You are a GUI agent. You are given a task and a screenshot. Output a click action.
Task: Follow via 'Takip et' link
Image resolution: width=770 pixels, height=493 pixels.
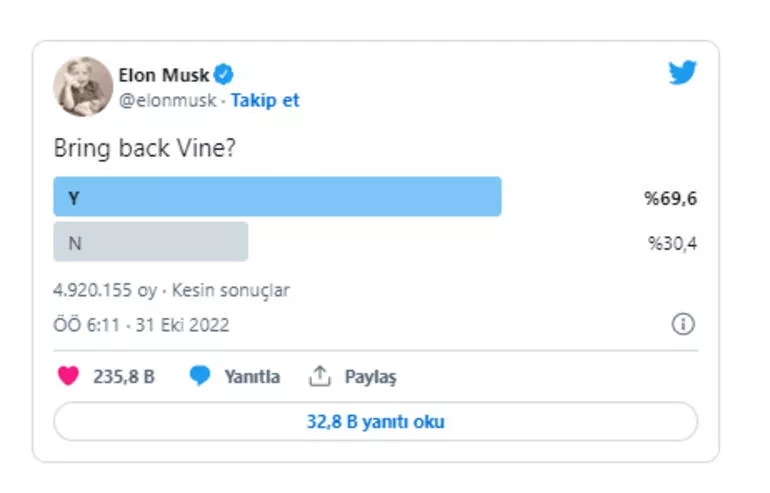(x=265, y=100)
